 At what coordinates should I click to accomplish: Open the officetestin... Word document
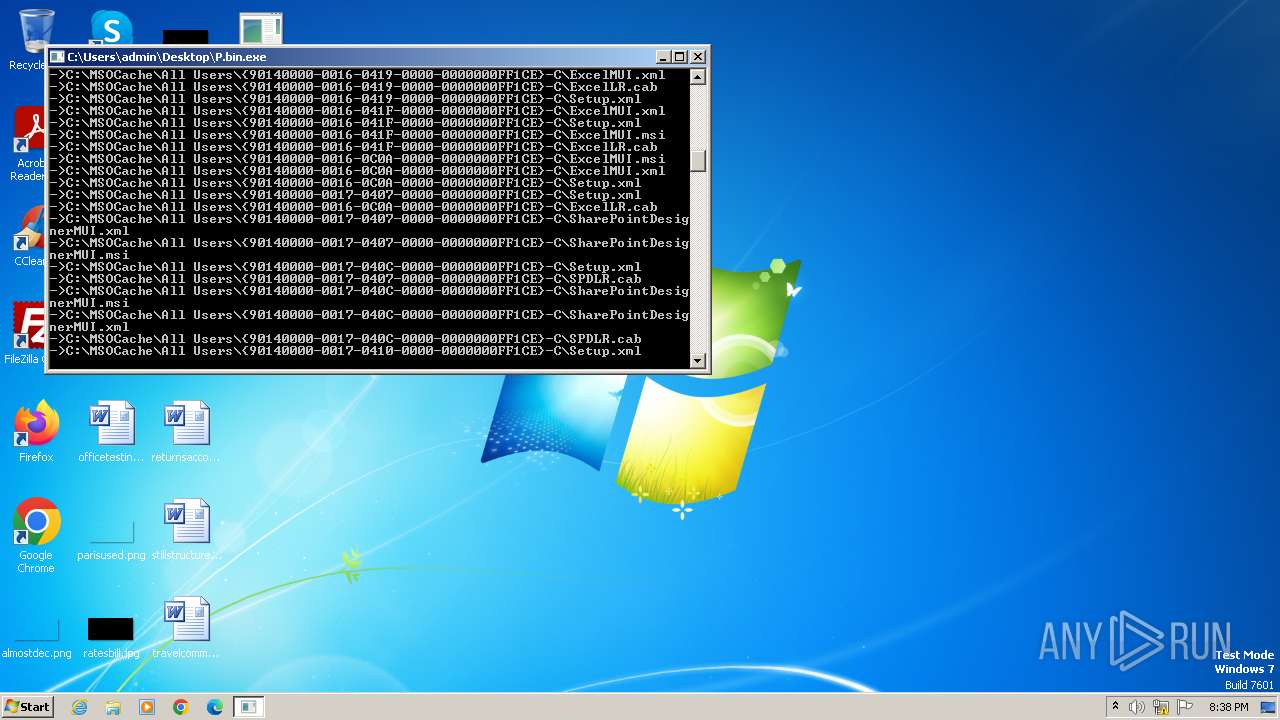pyautogui.click(x=111, y=431)
